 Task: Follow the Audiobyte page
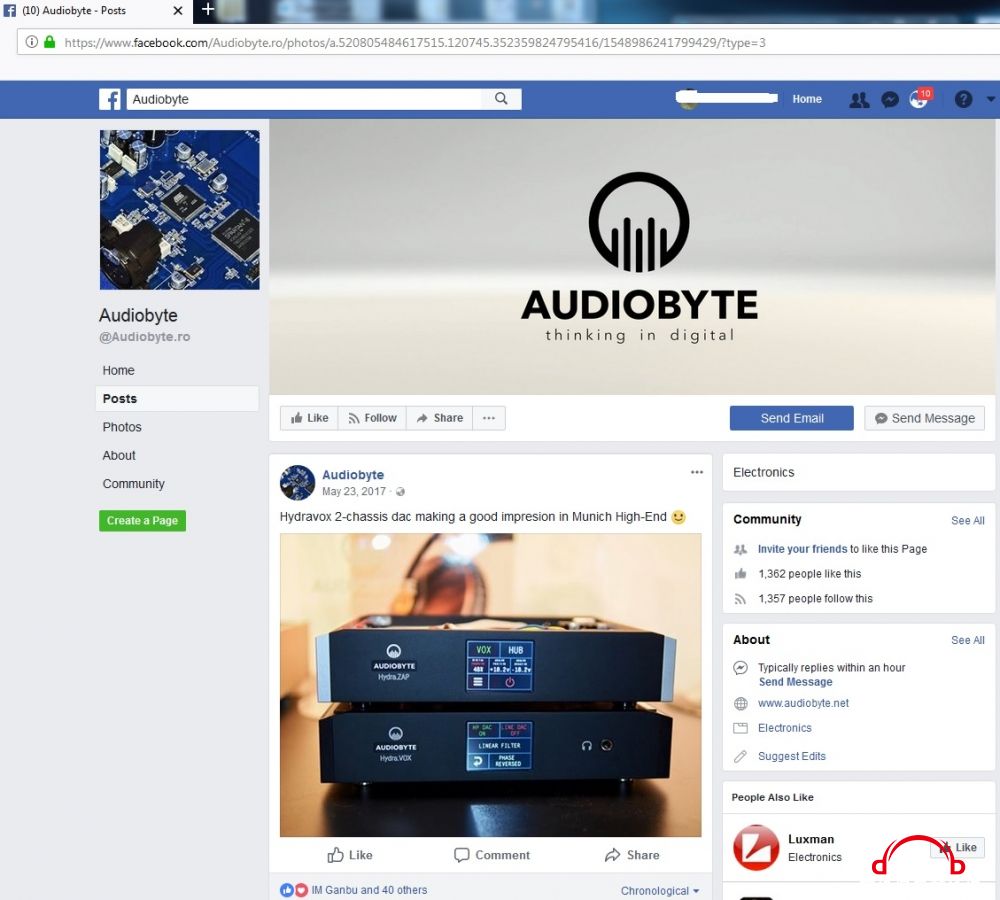tap(372, 418)
